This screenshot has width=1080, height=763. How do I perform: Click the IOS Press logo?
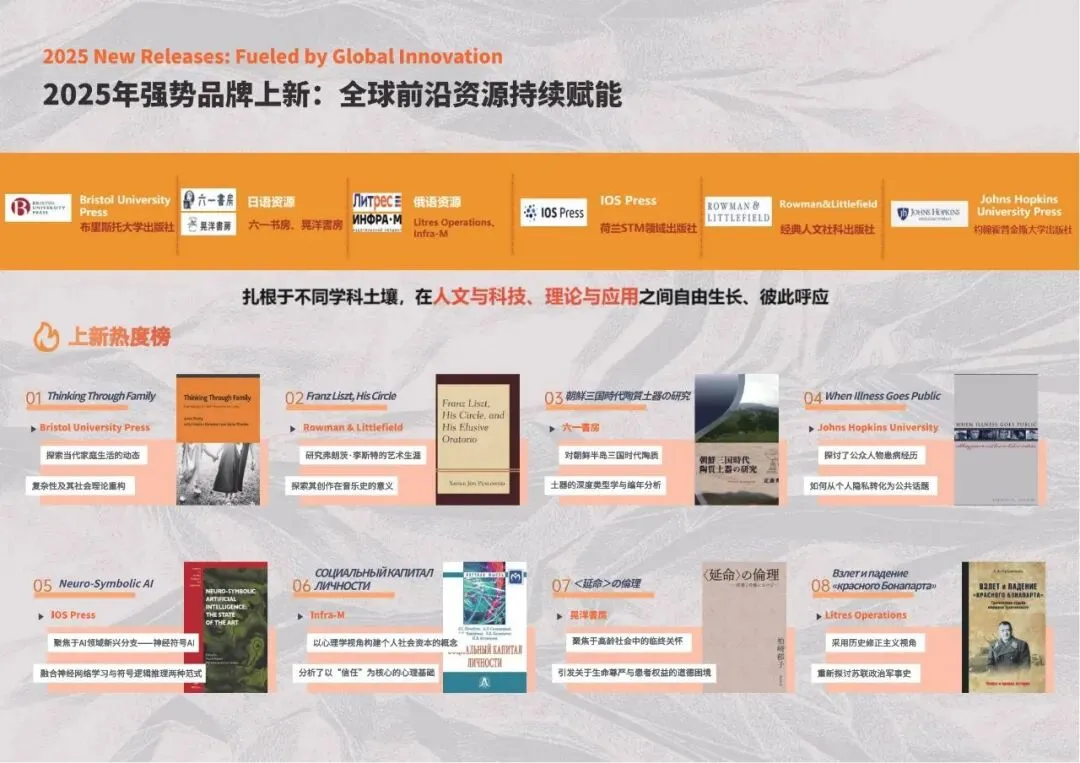point(554,213)
